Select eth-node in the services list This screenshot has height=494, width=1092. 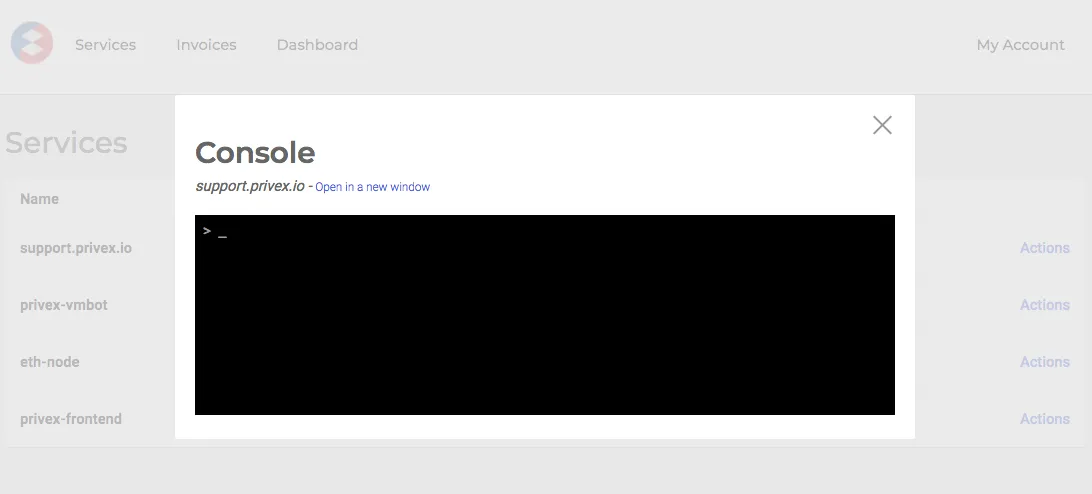[x=49, y=362]
